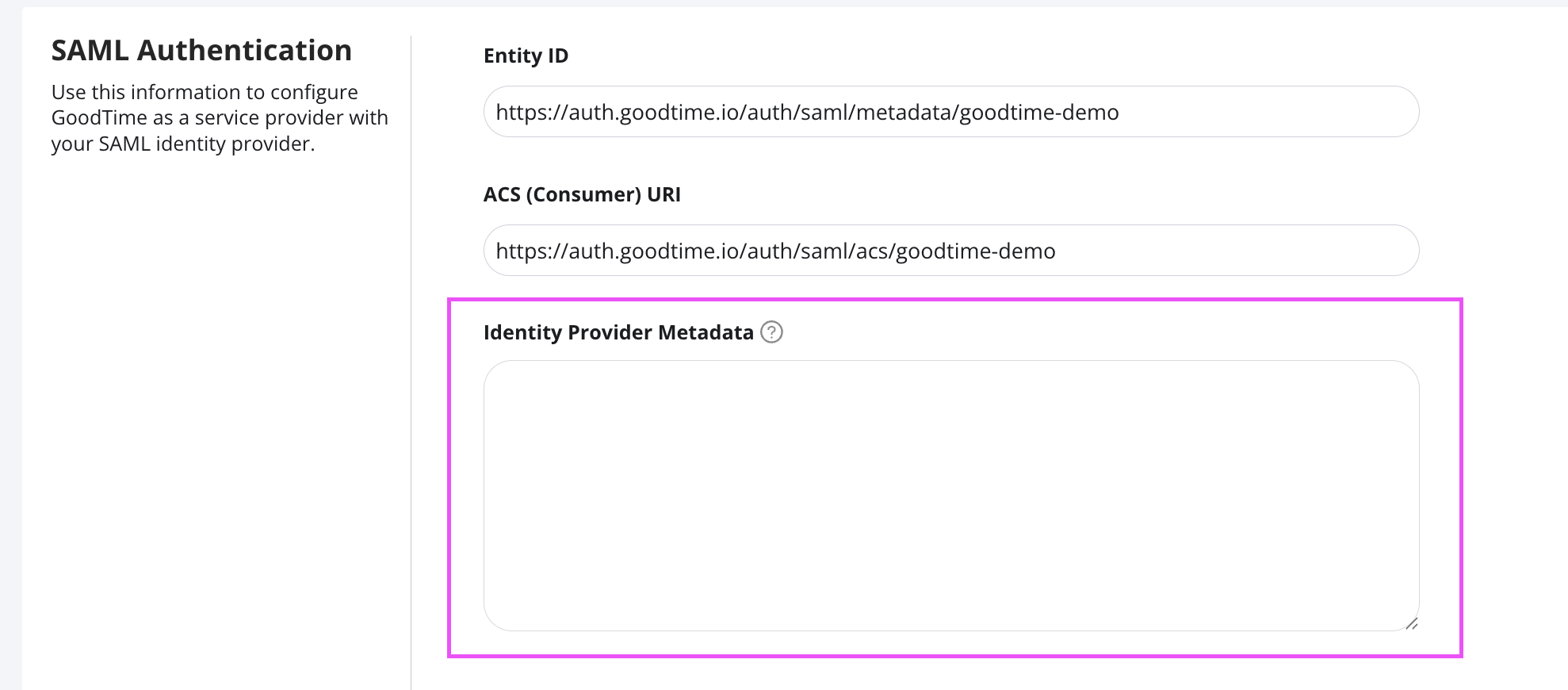The image size is (1568, 690).
Task: Click "goodtime-demo" in the ACS URI
Action: click(x=976, y=251)
